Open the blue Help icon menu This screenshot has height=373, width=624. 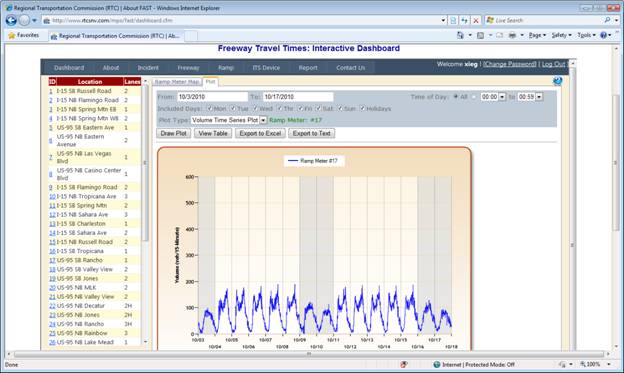pos(603,35)
